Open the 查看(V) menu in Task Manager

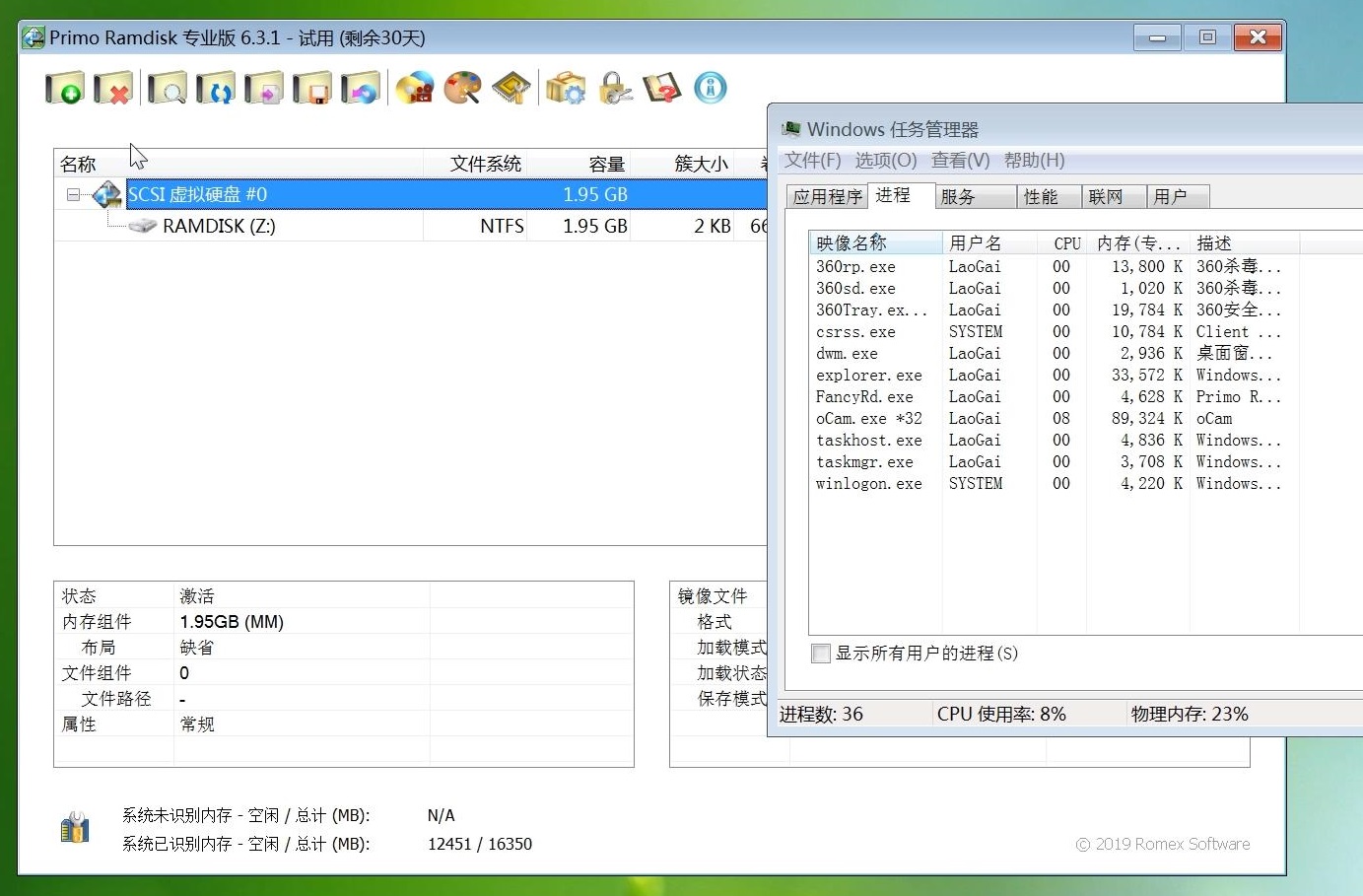961,160
